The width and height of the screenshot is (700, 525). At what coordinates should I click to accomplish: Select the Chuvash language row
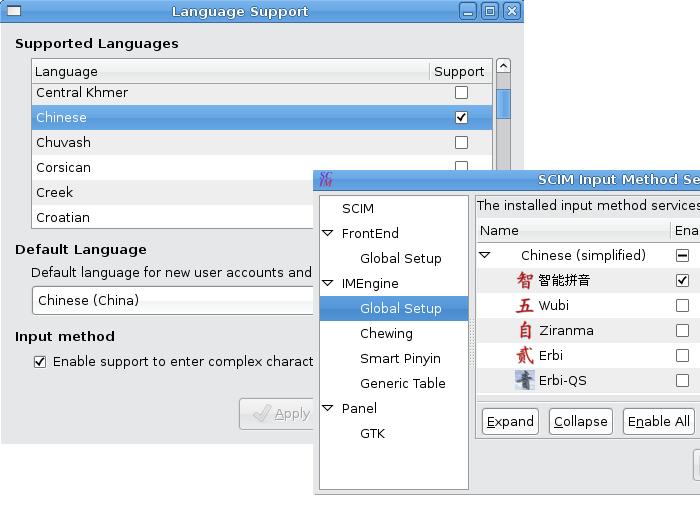pyautogui.click(x=262, y=142)
